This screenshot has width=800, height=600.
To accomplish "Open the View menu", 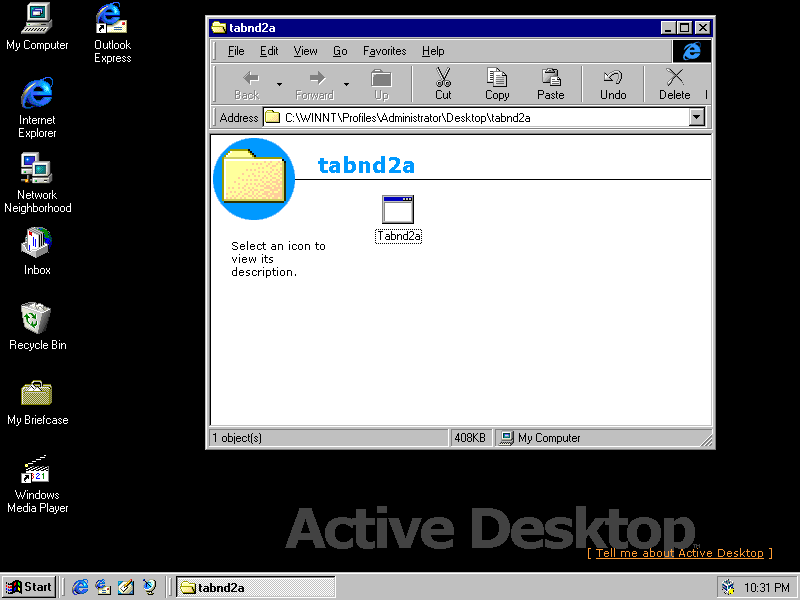I will 305,51.
